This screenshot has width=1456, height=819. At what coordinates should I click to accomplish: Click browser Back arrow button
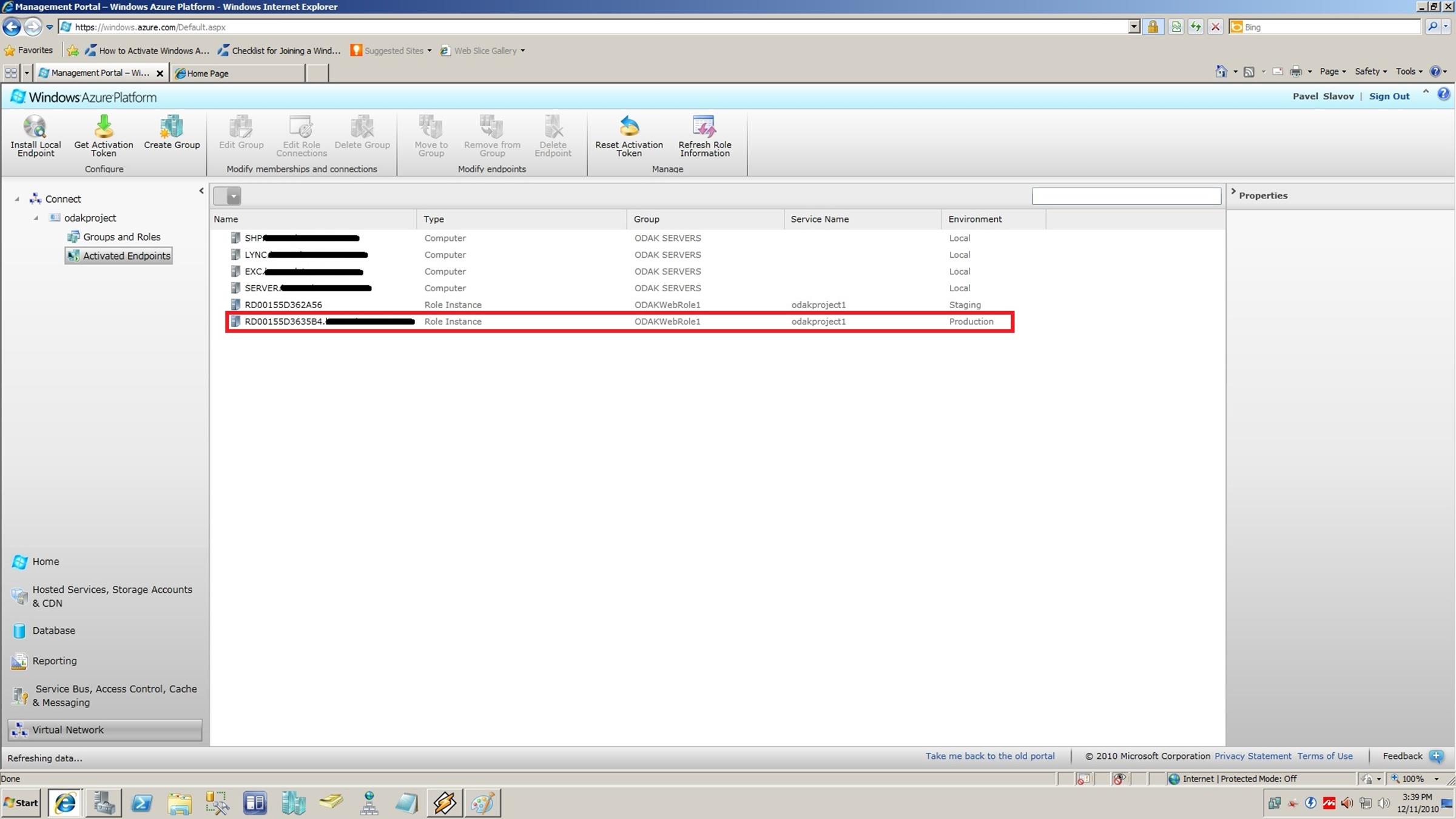click(12, 27)
